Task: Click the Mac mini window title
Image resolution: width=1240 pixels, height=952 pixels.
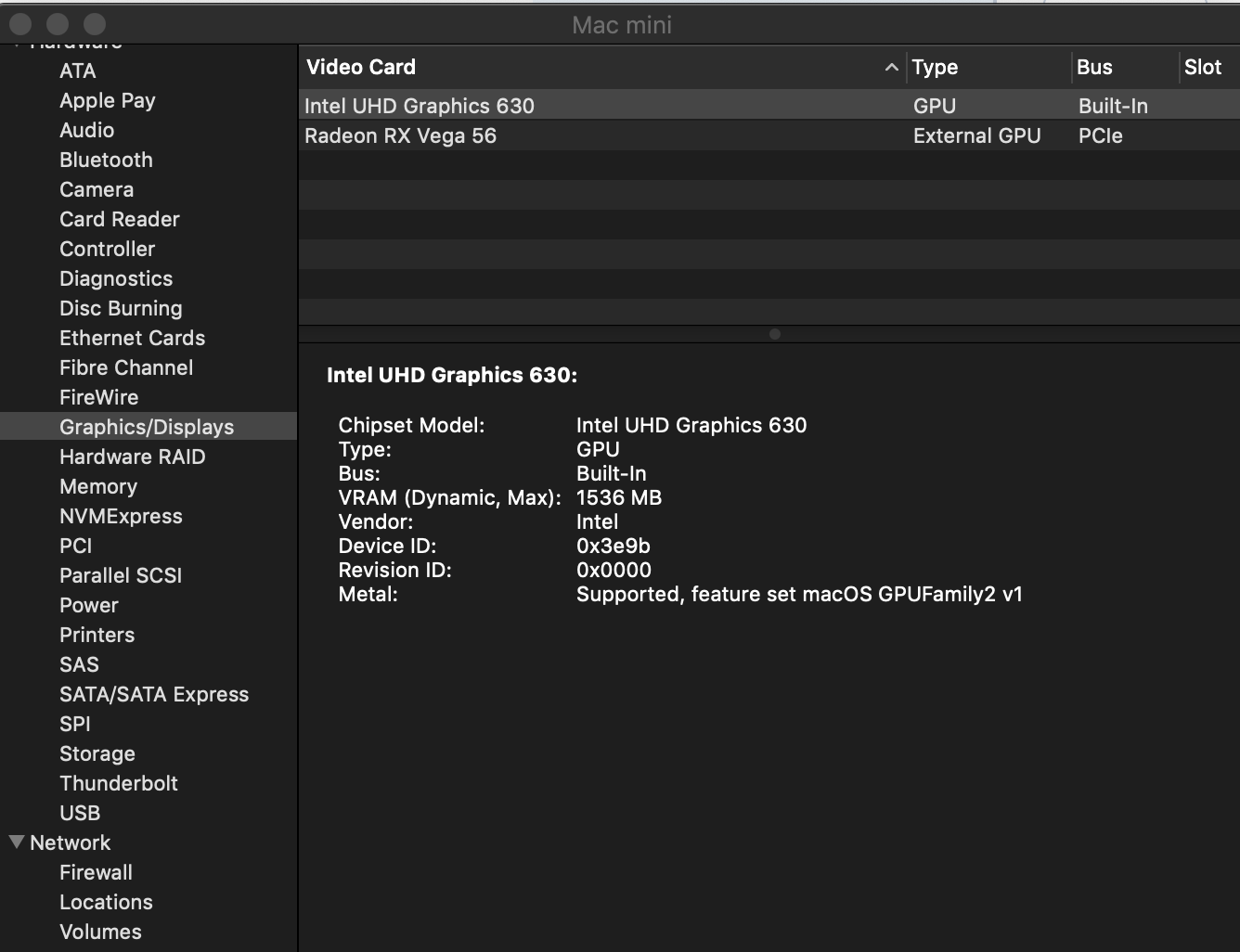Action: [x=622, y=25]
